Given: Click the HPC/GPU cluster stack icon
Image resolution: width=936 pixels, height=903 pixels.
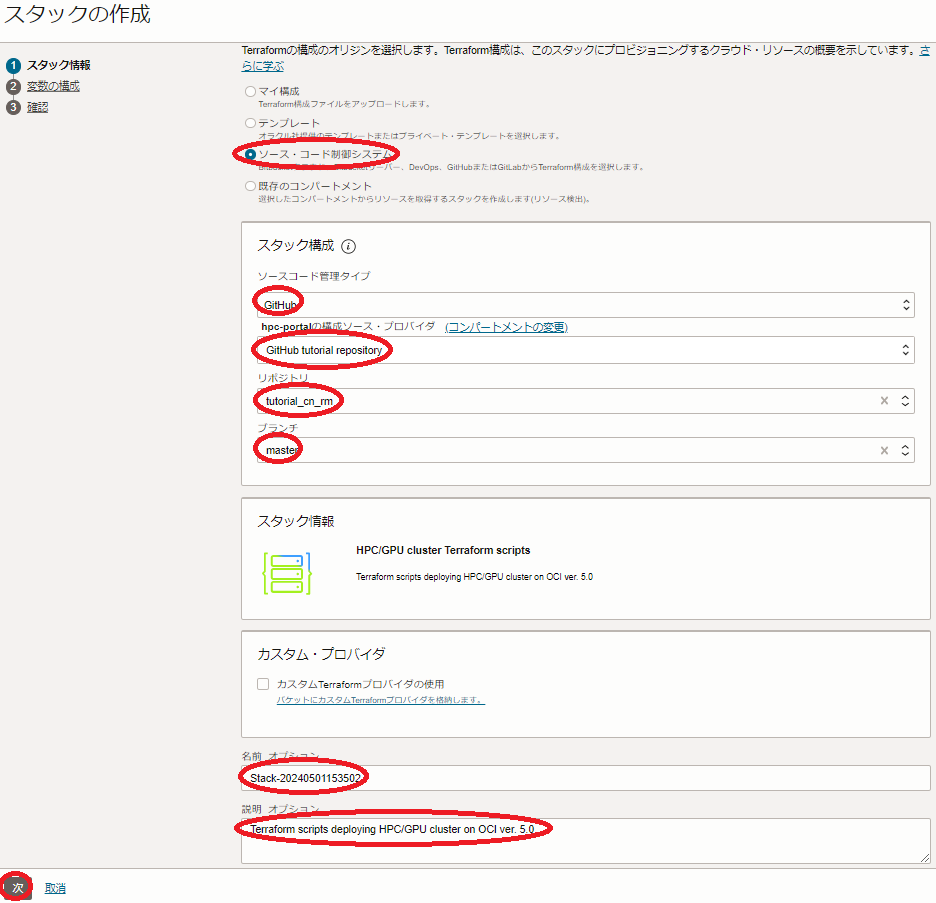Looking at the screenshot, I should click(x=287, y=574).
